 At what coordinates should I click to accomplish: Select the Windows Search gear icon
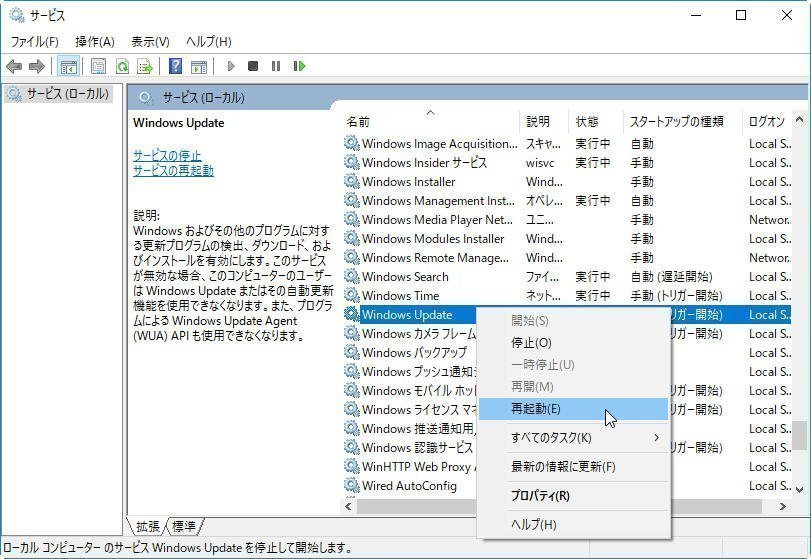point(352,276)
